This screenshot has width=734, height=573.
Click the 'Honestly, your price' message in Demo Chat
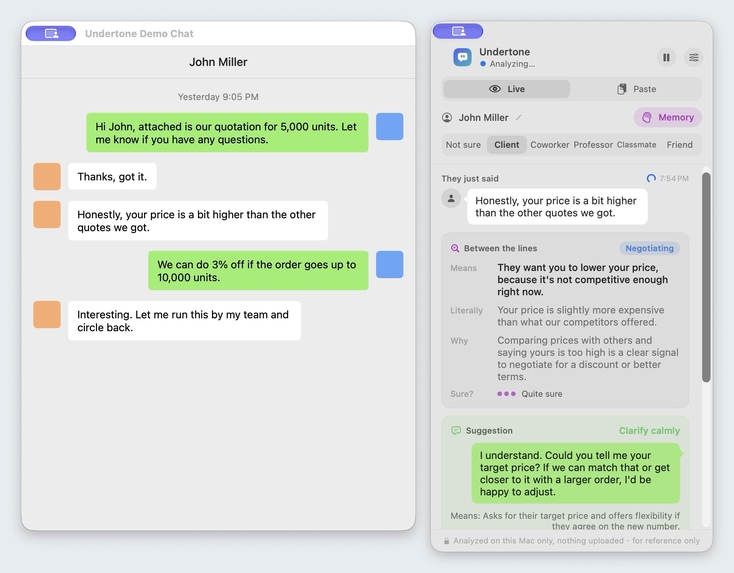pyautogui.click(x=198, y=220)
